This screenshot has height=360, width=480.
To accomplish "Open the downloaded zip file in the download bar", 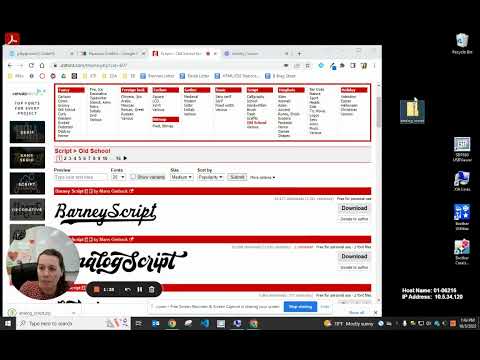I will click(x=34, y=313).
